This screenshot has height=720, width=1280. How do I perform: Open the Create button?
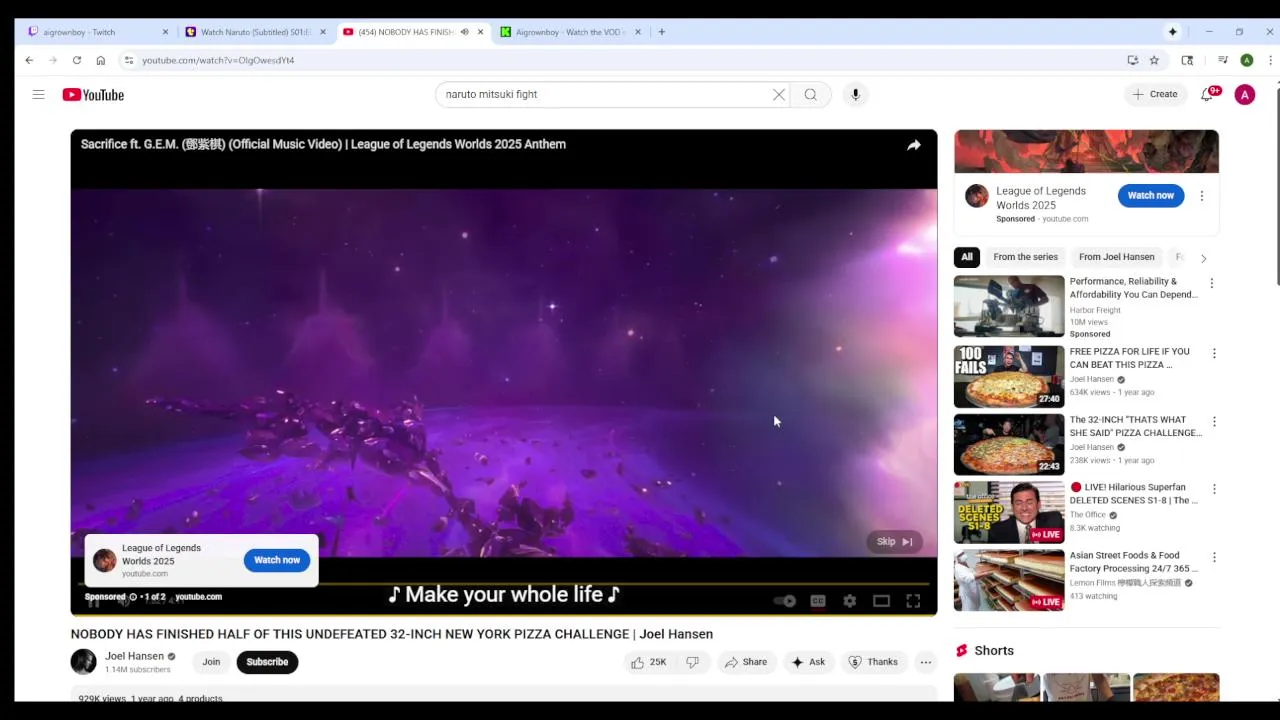[x=1154, y=94]
